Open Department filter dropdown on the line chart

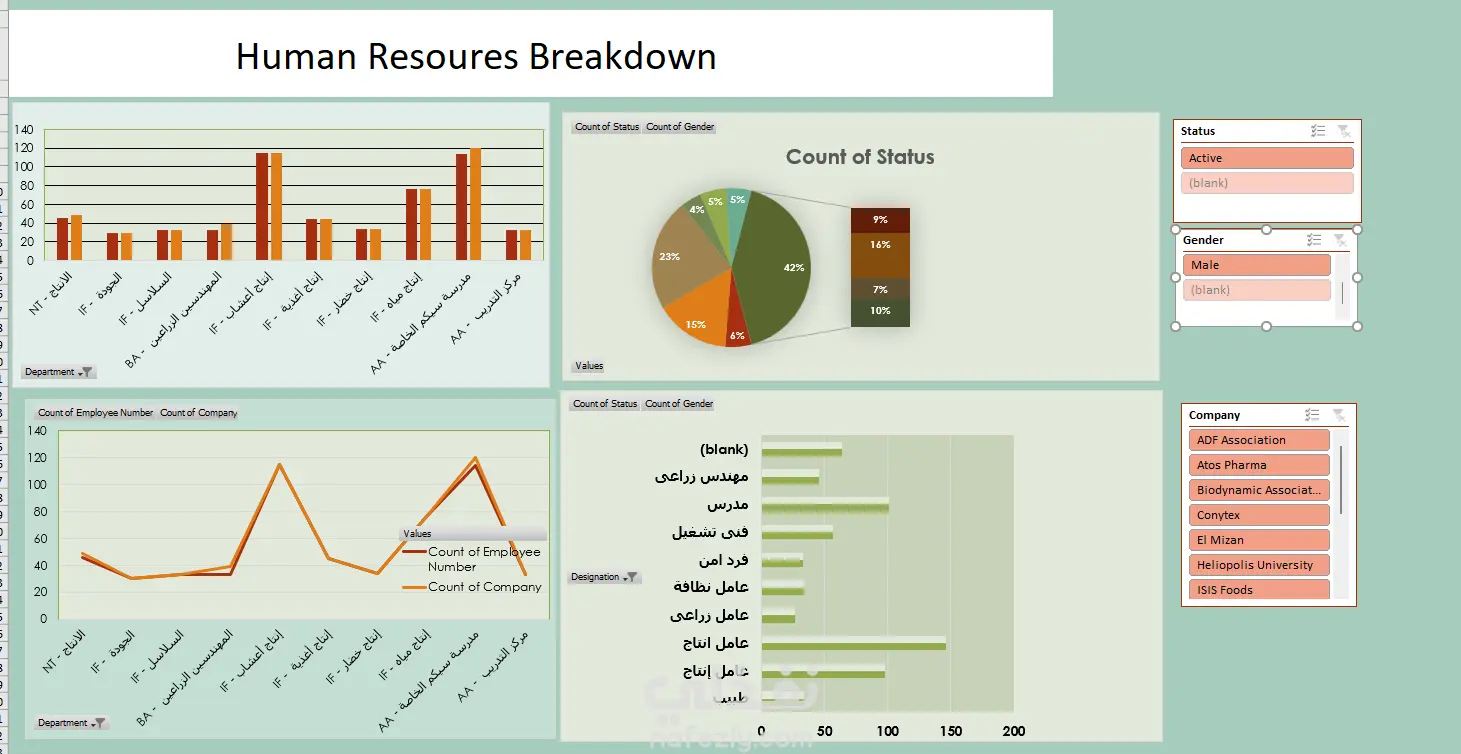point(71,723)
